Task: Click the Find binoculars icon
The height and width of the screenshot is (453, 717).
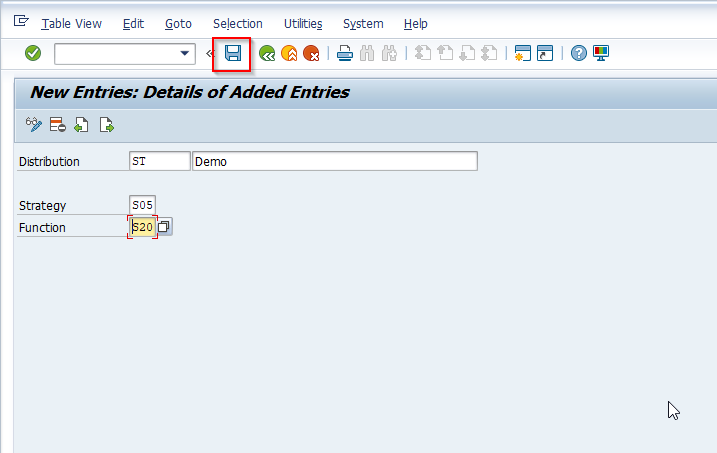Action: (x=367, y=53)
